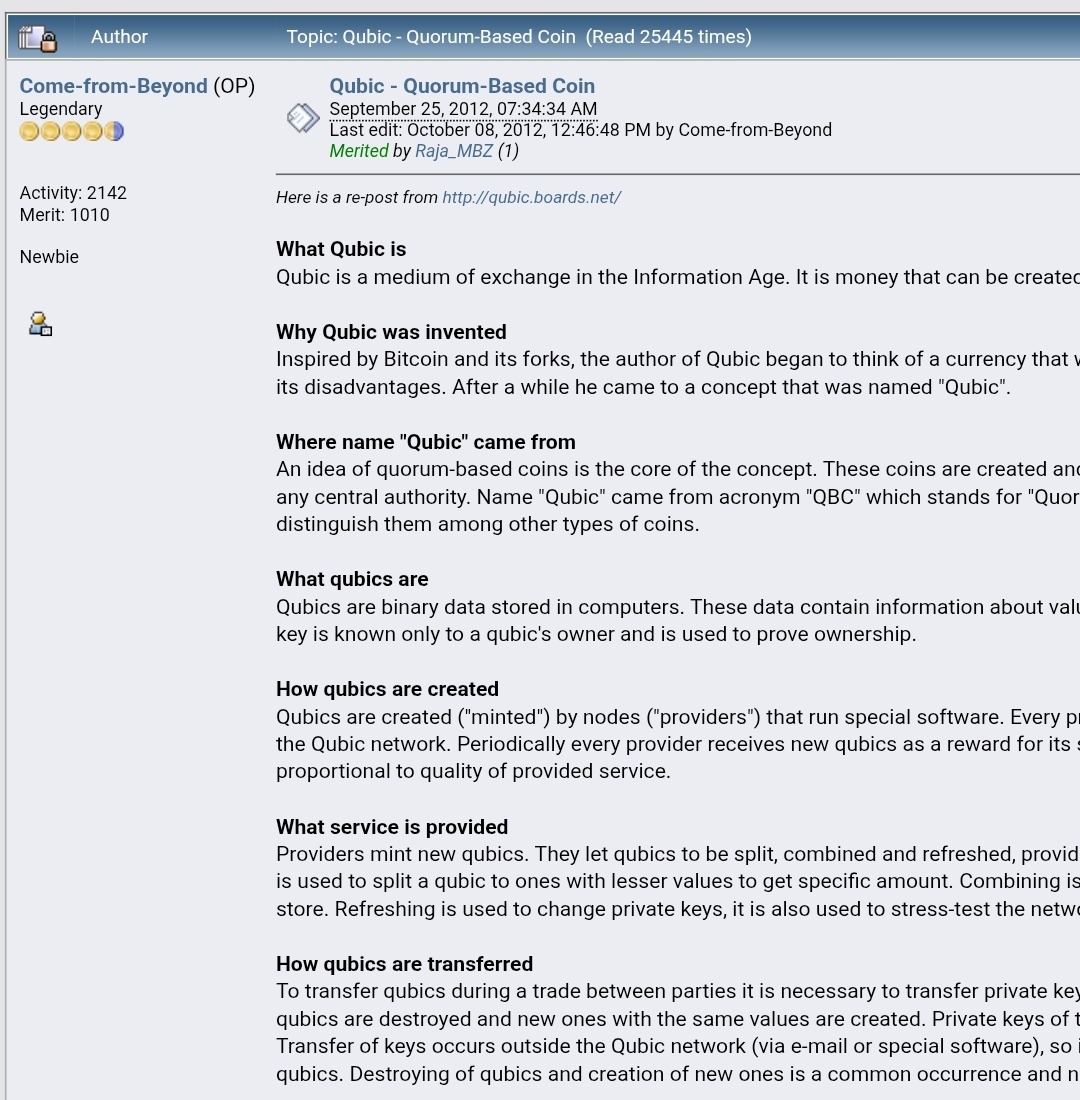The height and width of the screenshot is (1100, 1080).
Task: Click the 'What Qubic is' heading
Action: 341,249
